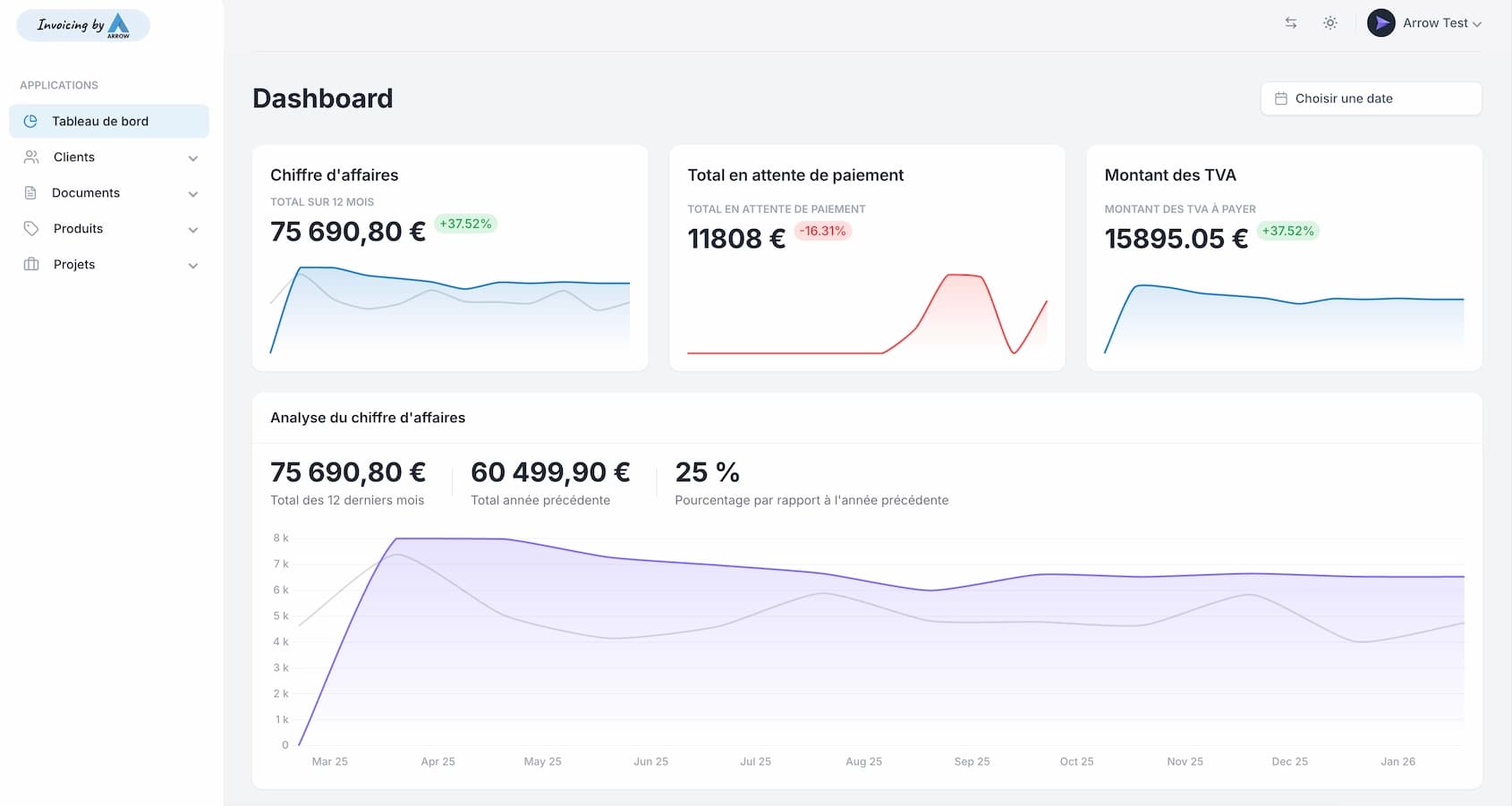Click the +37.52% badge on Chiffre d'affaires

[465, 224]
